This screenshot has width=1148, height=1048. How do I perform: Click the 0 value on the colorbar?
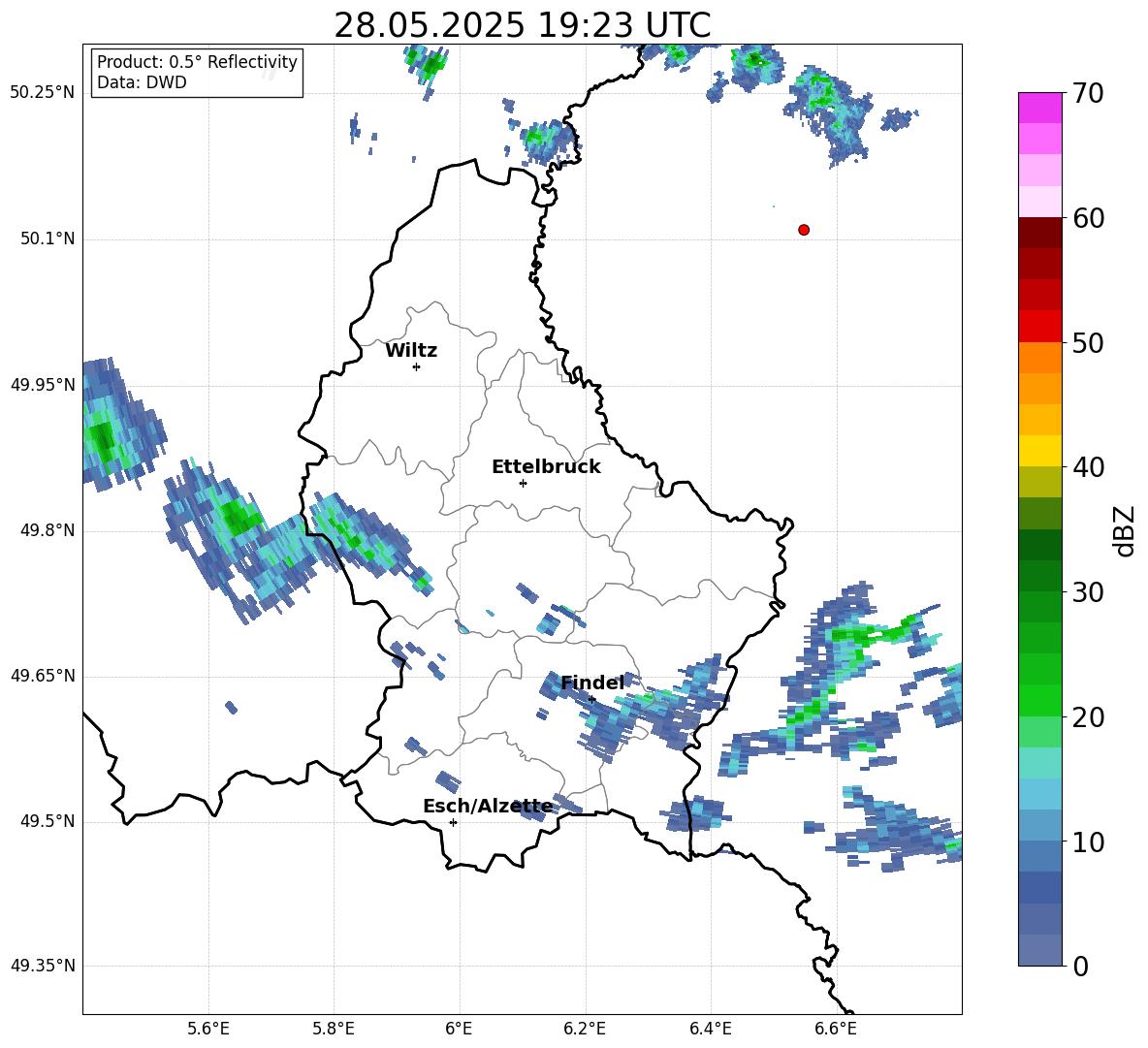[1080, 966]
